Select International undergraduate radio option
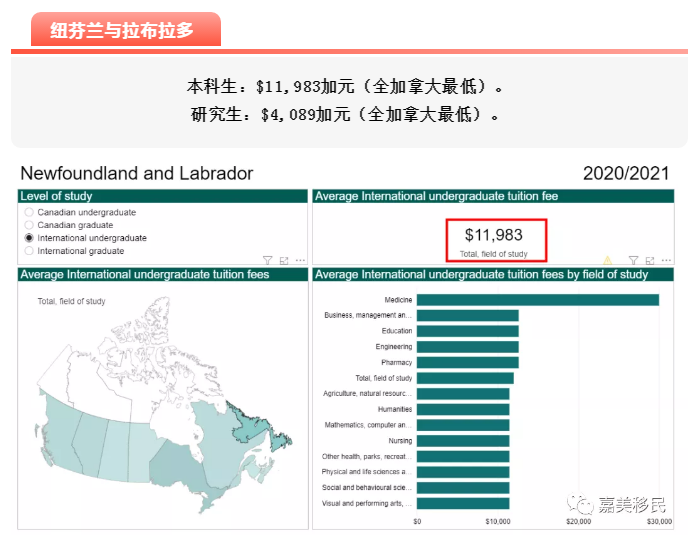The image size is (694, 545). point(29,239)
